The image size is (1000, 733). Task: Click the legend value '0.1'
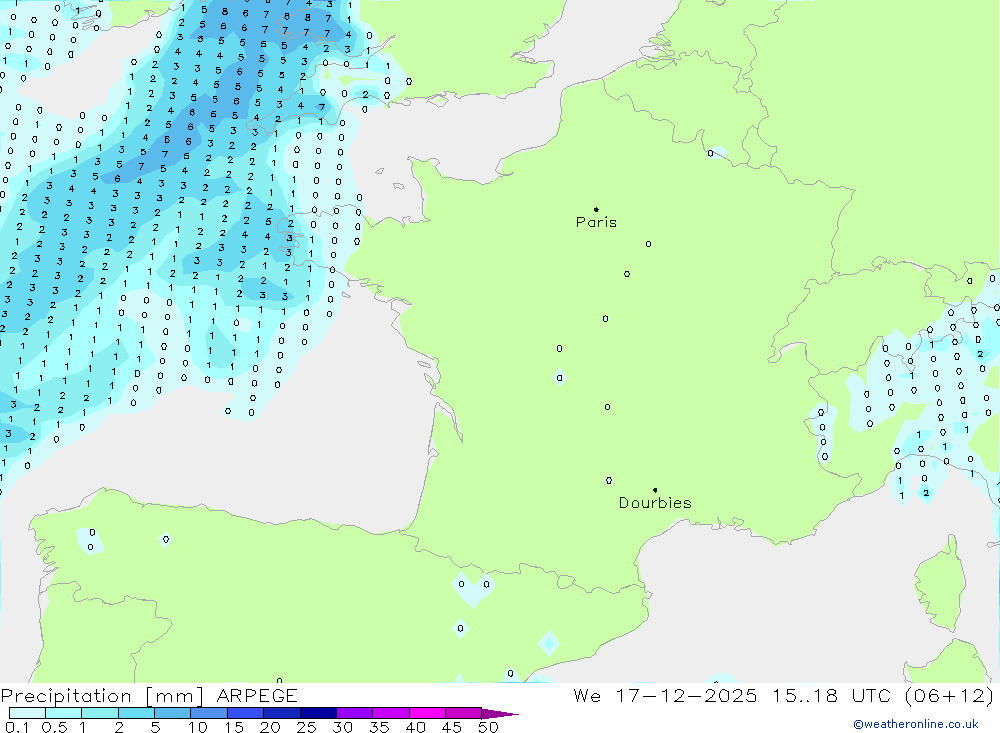pyautogui.click(x=17, y=727)
